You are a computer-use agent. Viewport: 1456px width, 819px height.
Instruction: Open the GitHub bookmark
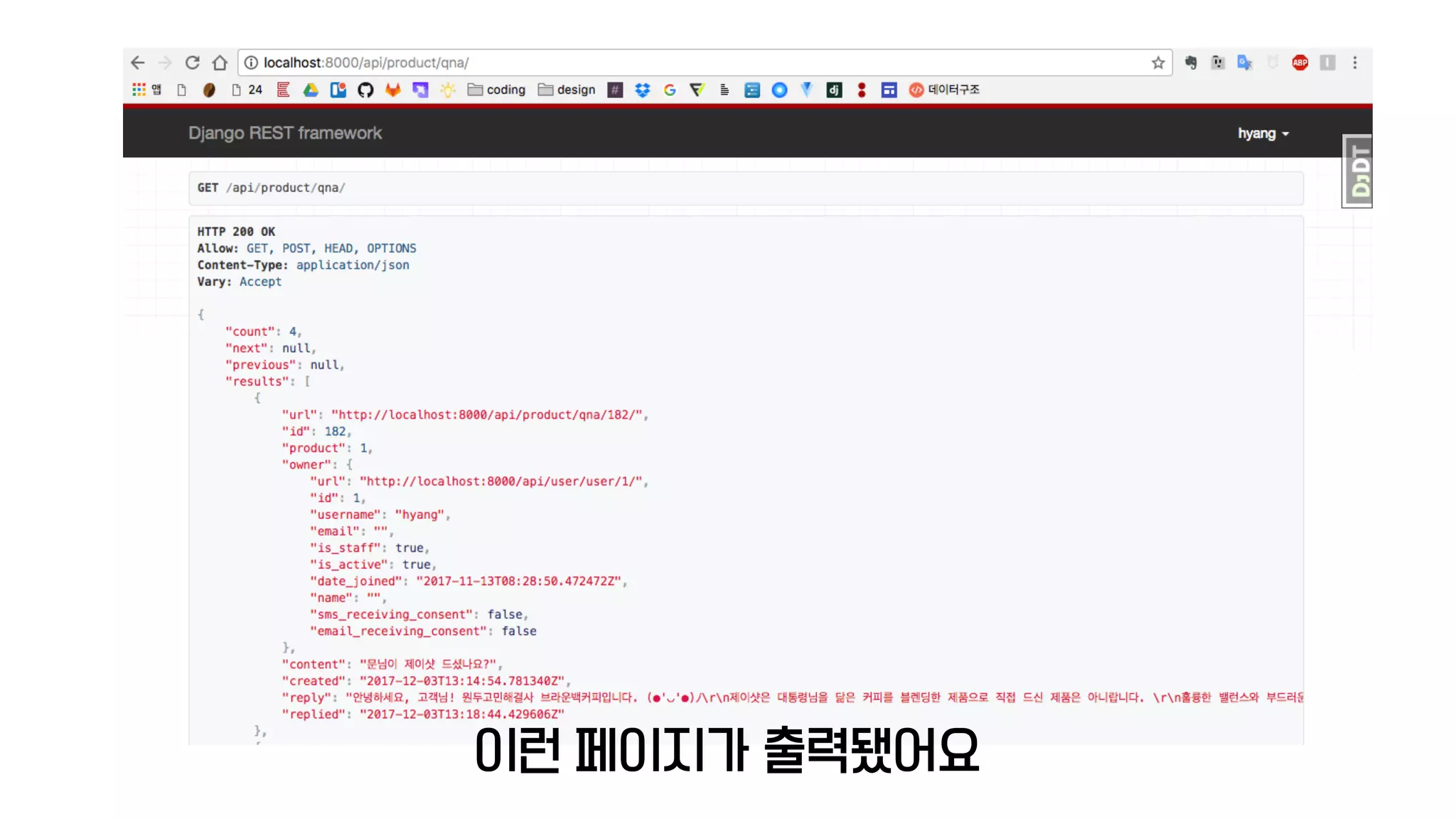click(x=365, y=90)
